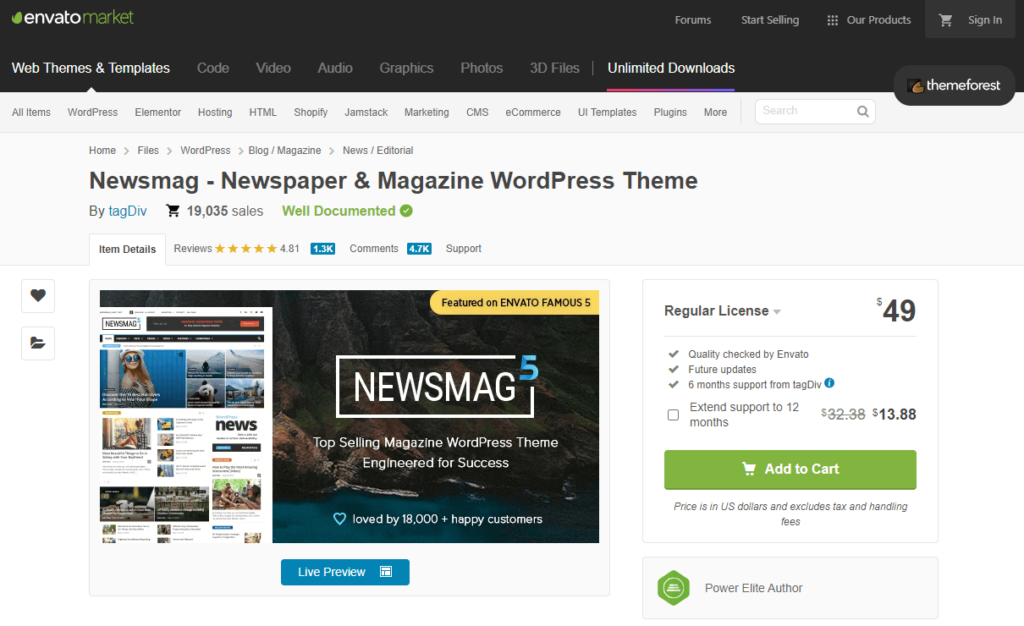Select the CMS category
Image resolution: width=1024 pixels, height=626 pixels.
tap(477, 112)
